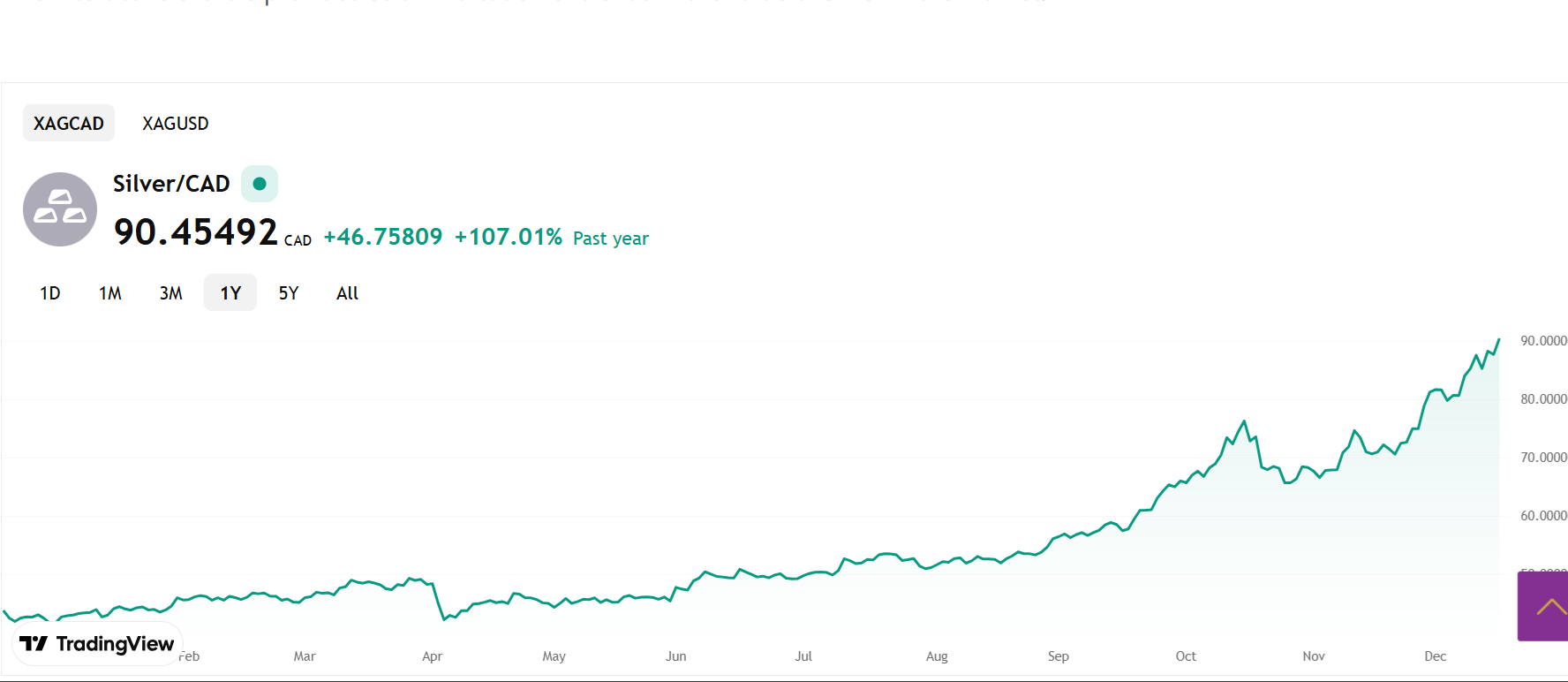Select the 3M time range
1568x682 pixels.
point(171,293)
